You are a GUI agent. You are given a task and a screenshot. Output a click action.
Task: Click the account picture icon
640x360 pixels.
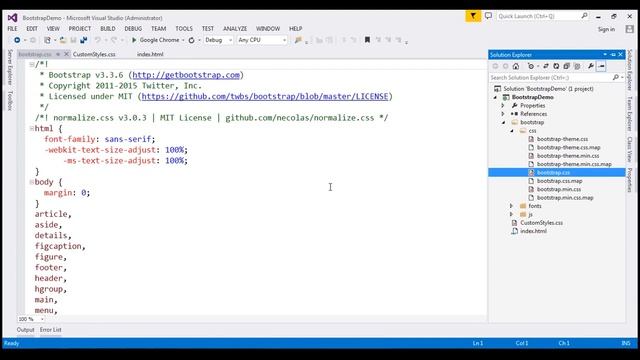point(629,29)
